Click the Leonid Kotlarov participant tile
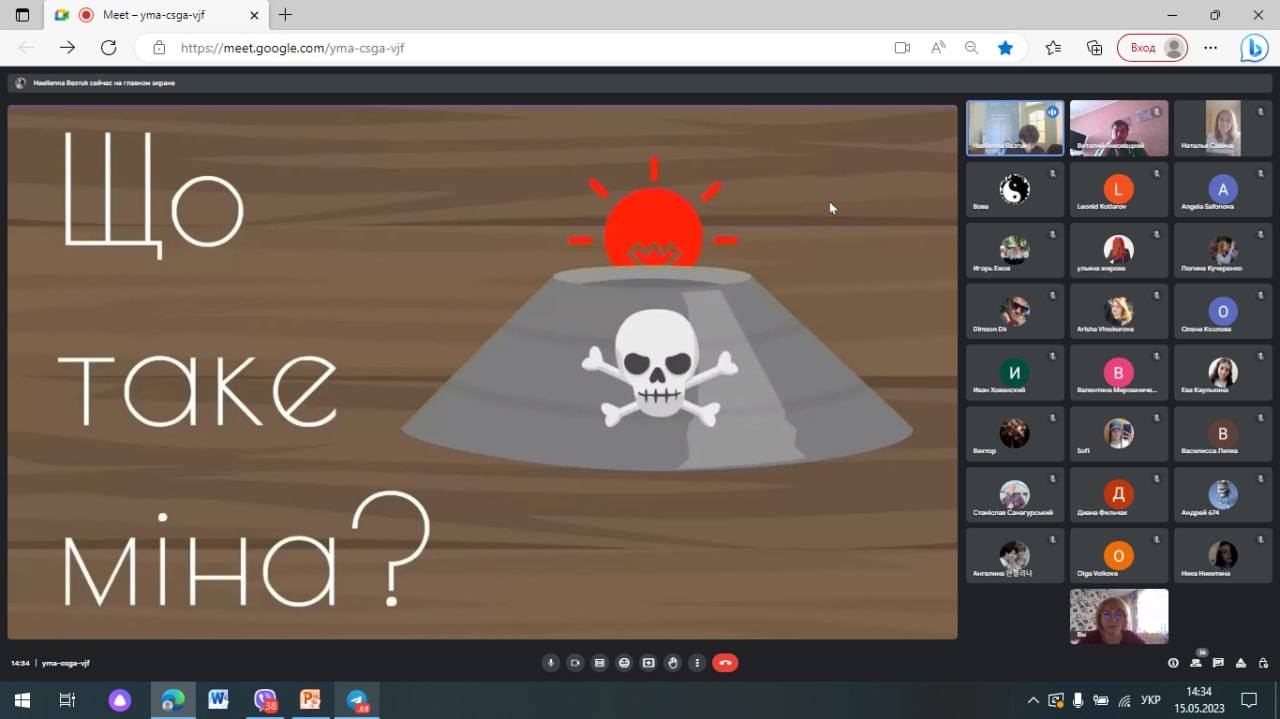The image size is (1280, 719). point(1118,190)
